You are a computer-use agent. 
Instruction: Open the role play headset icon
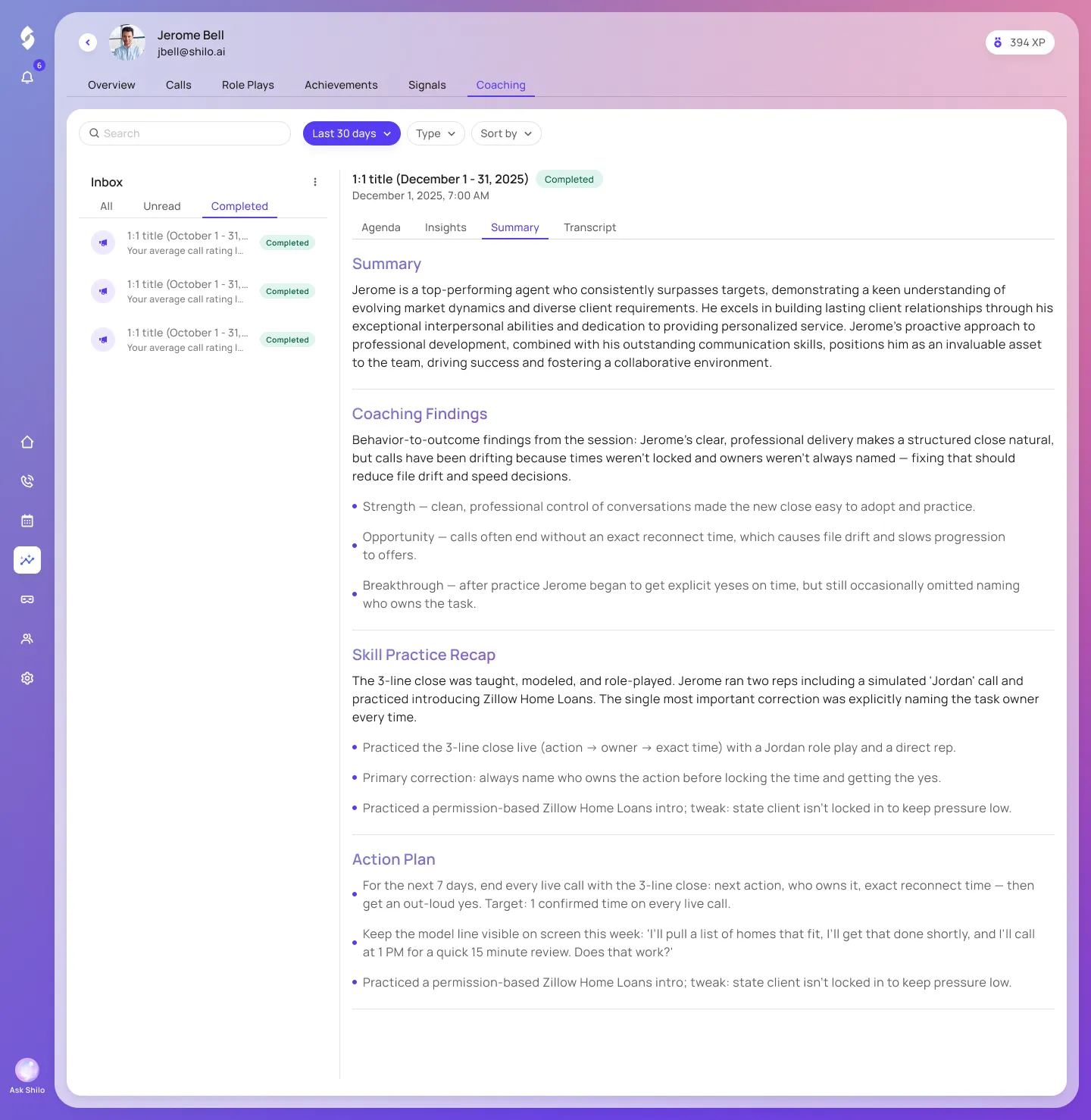pos(27,599)
